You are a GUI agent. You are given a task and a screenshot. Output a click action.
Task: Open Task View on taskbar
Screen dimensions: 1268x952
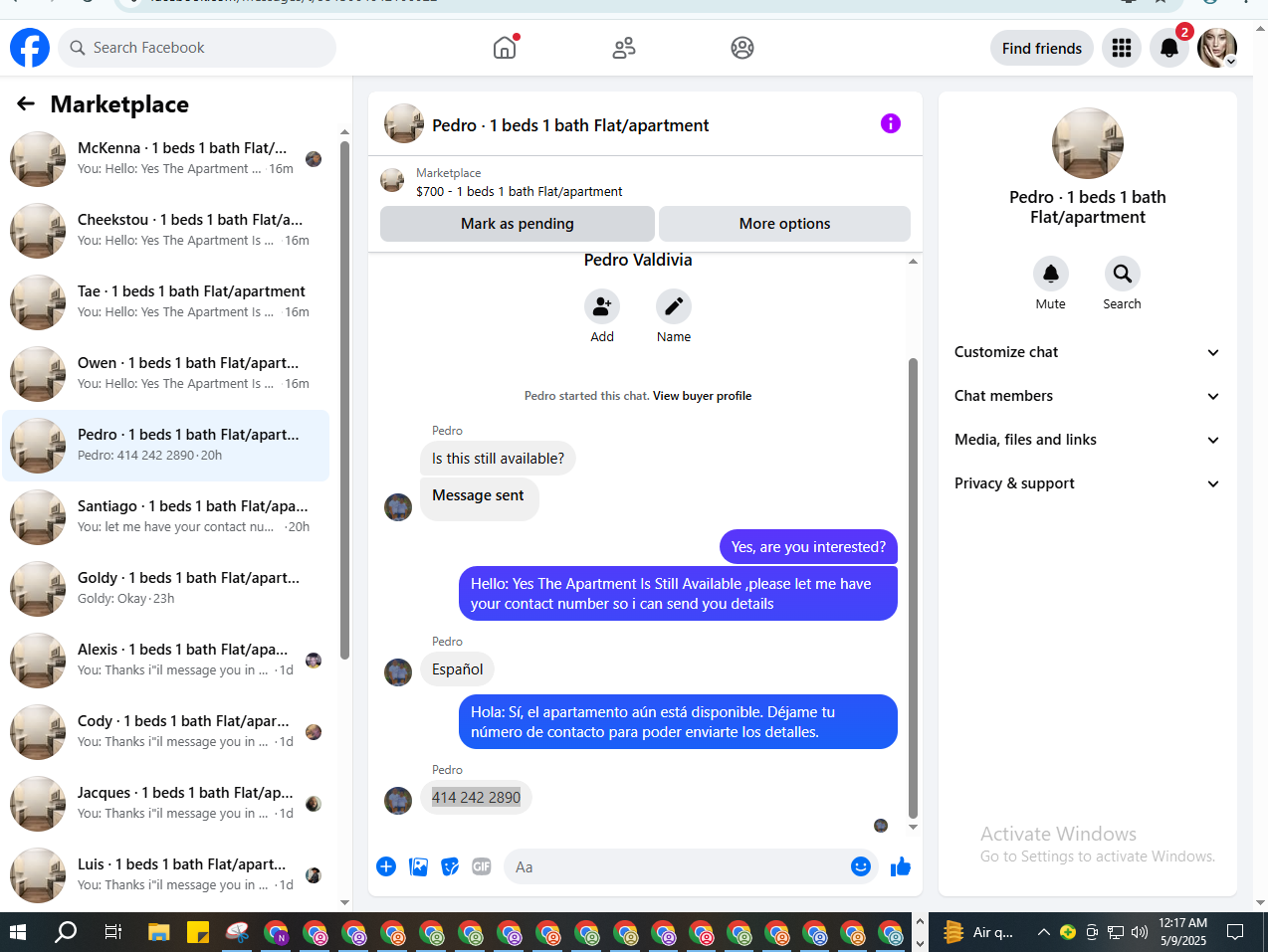pos(112,932)
